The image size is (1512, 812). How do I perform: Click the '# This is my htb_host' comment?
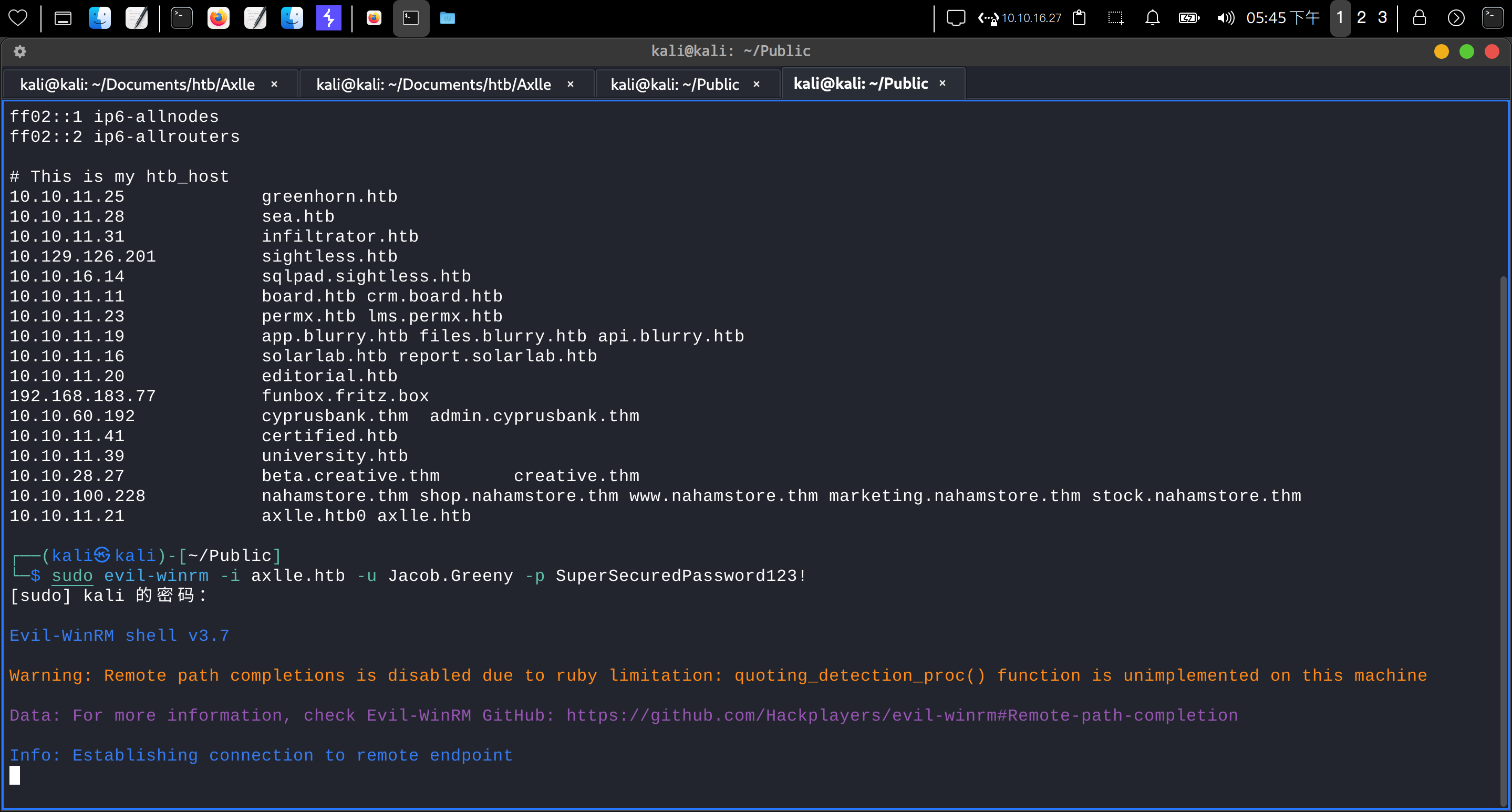click(x=119, y=176)
